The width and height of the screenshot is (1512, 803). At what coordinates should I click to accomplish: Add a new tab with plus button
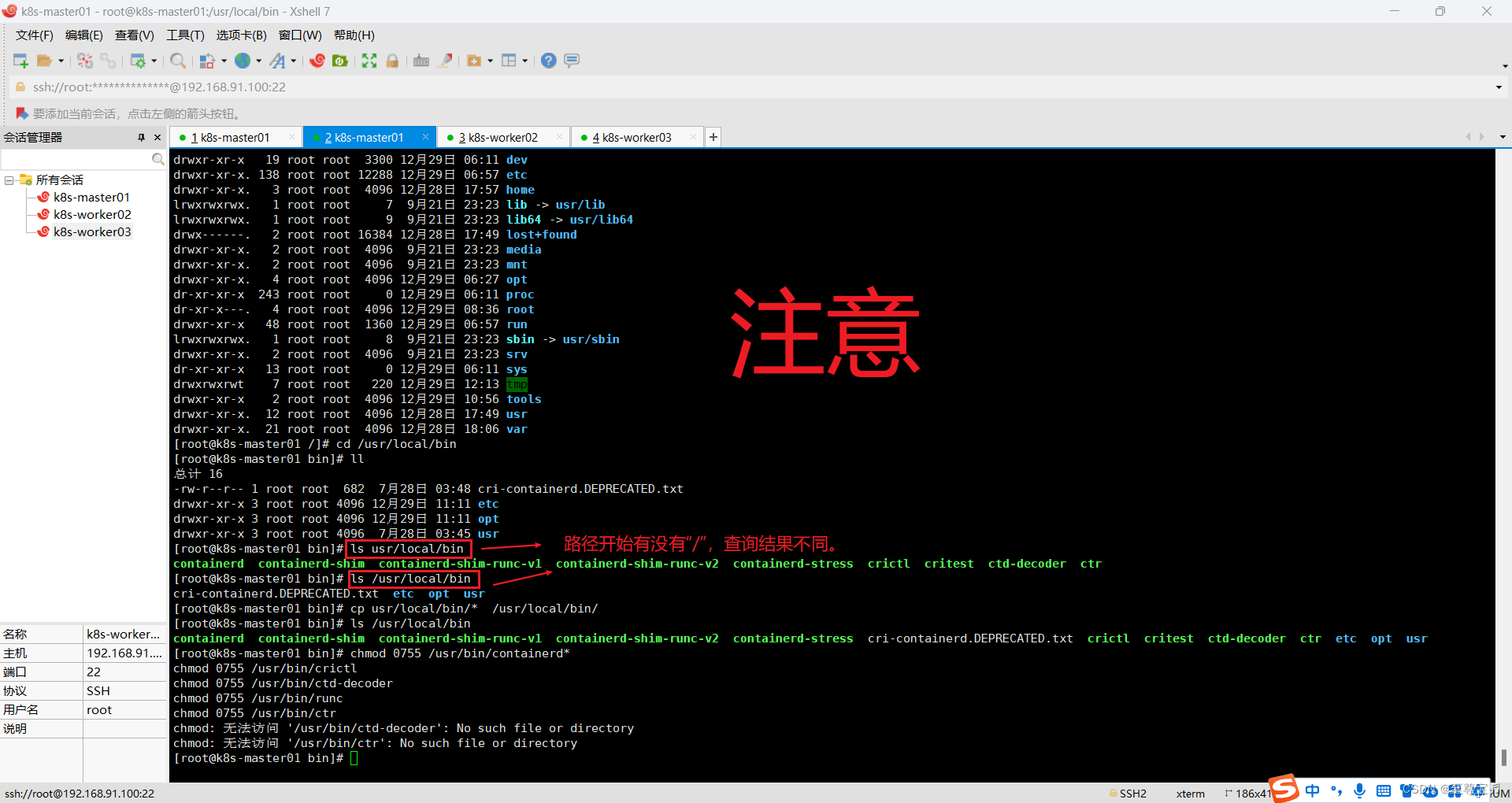tap(713, 137)
